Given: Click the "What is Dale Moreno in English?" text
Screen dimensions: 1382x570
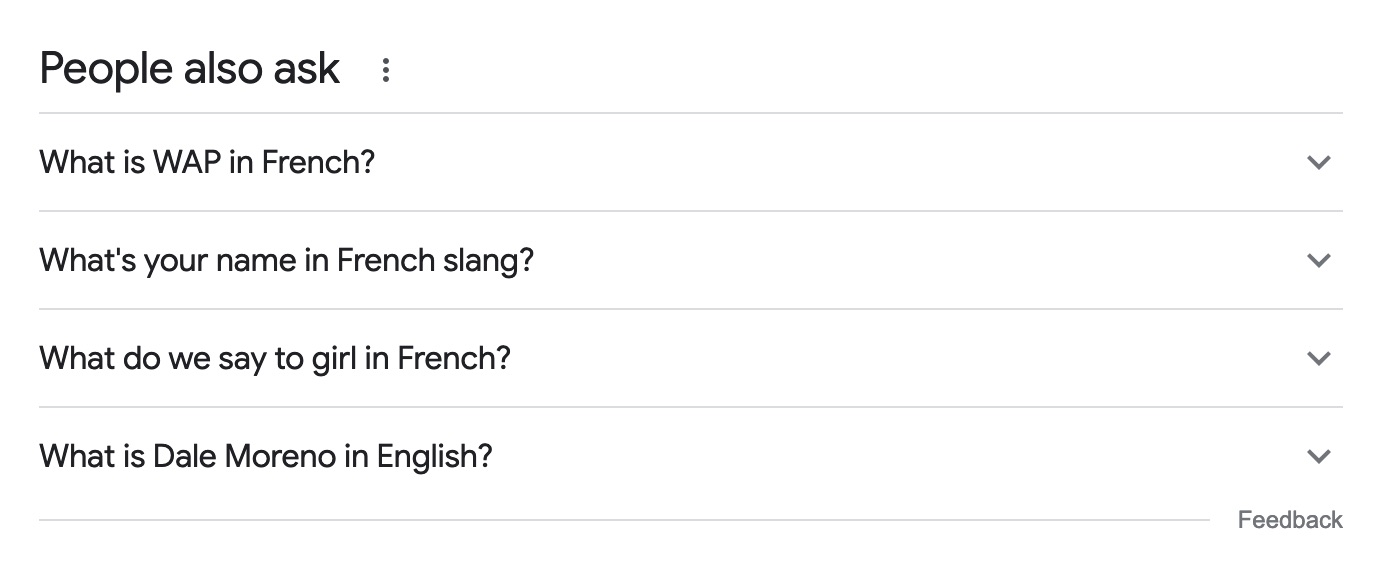Looking at the screenshot, I should pos(266,456).
